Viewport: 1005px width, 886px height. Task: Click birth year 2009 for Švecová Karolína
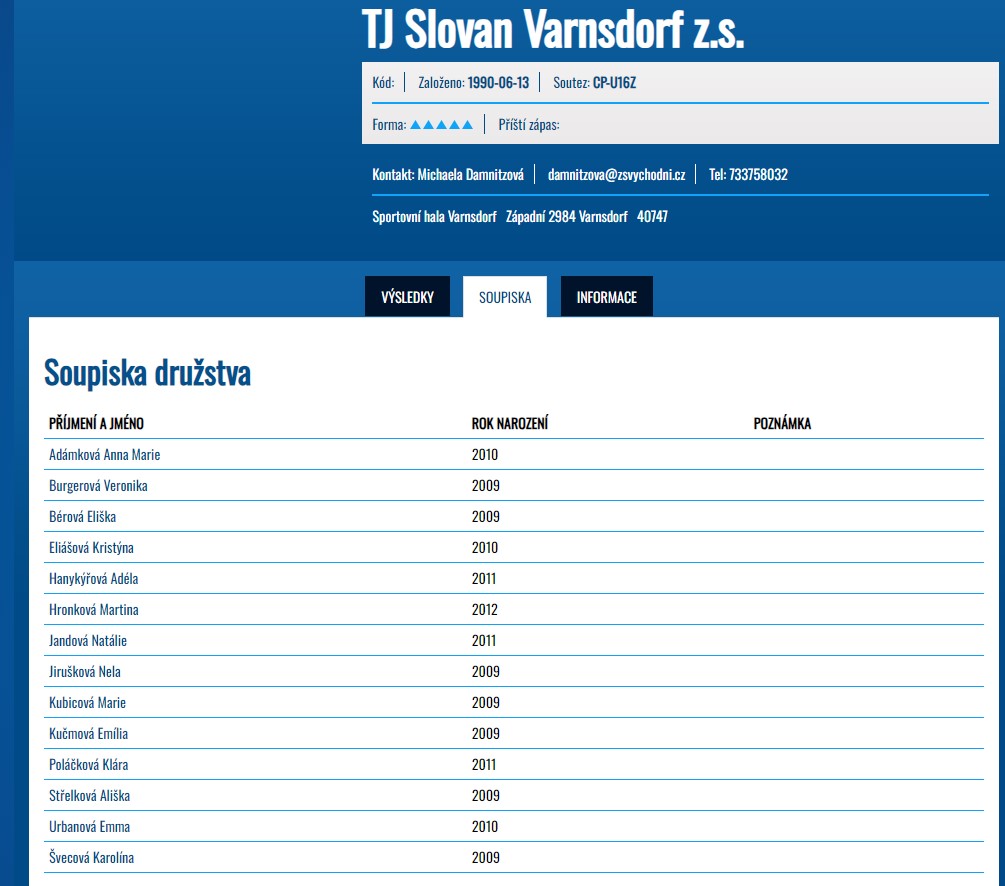[x=485, y=857]
